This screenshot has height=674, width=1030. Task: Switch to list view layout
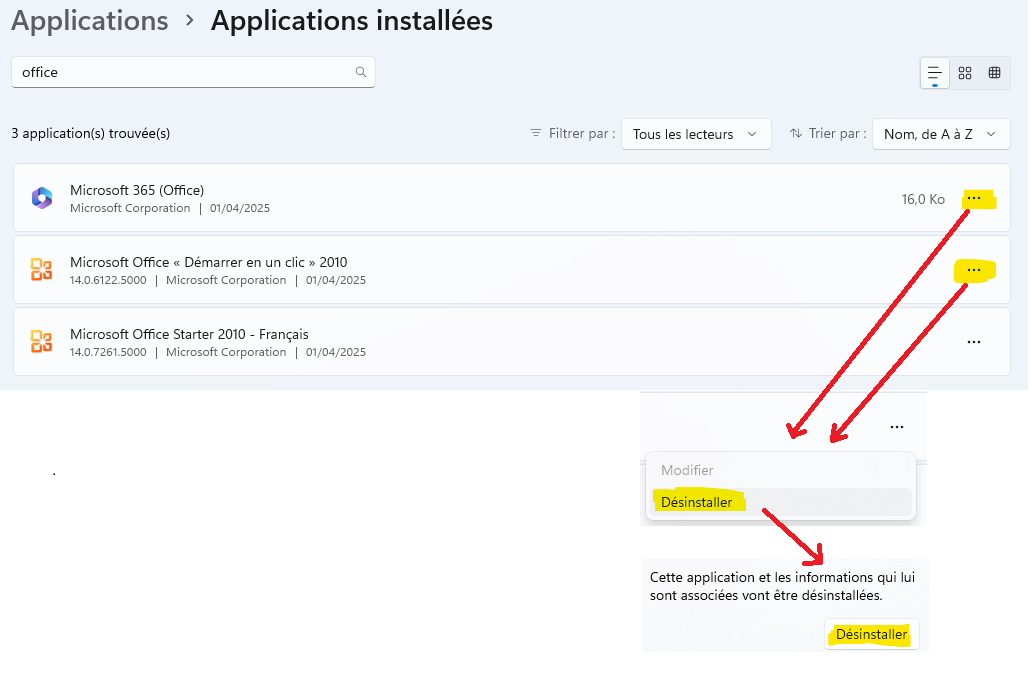pos(935,73)
